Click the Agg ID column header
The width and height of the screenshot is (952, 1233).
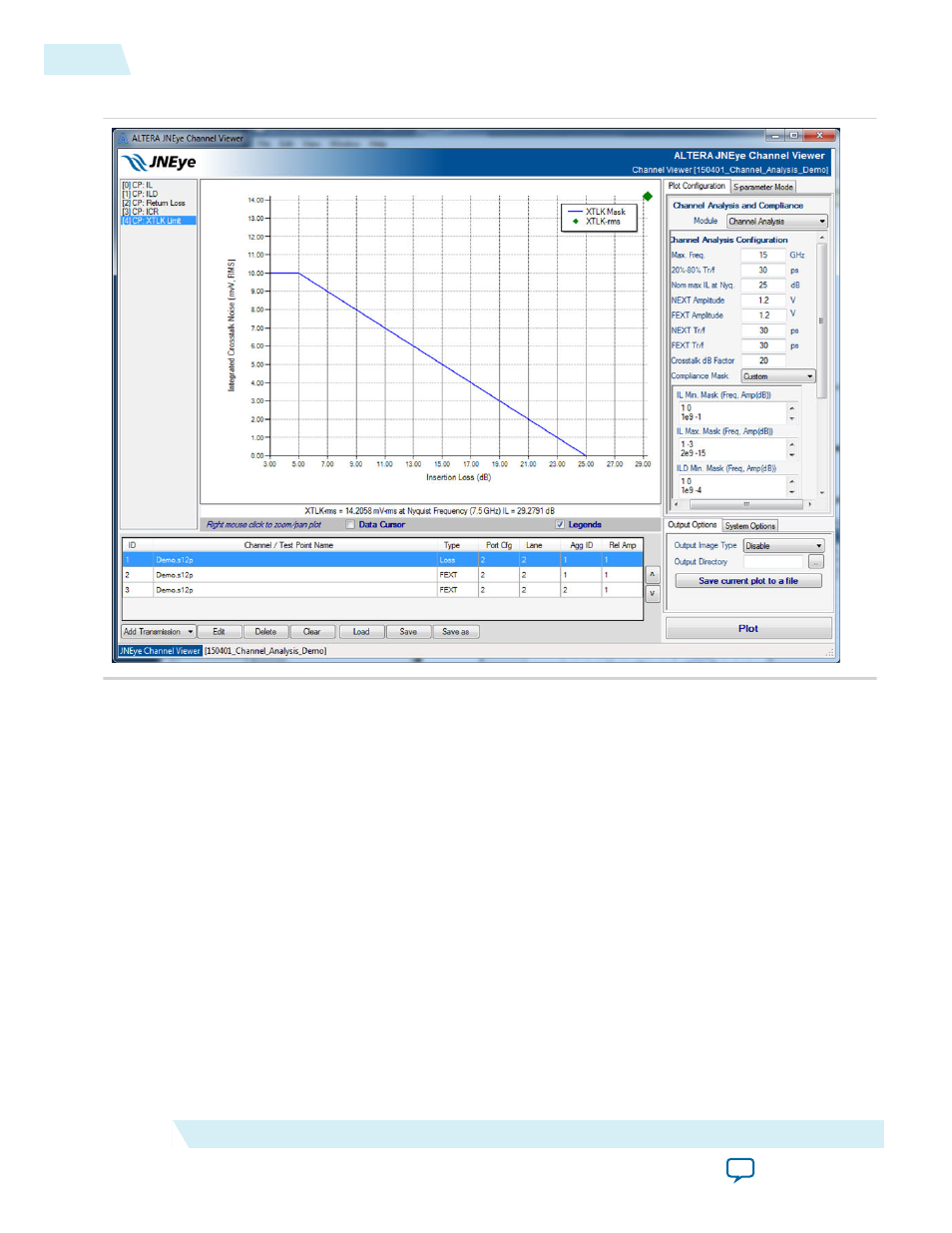tap(582, 545)
